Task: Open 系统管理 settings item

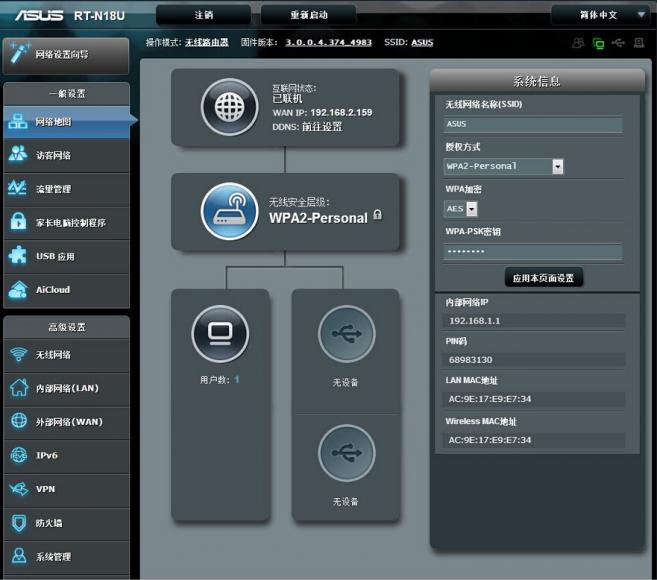Action: coord(66,557)
